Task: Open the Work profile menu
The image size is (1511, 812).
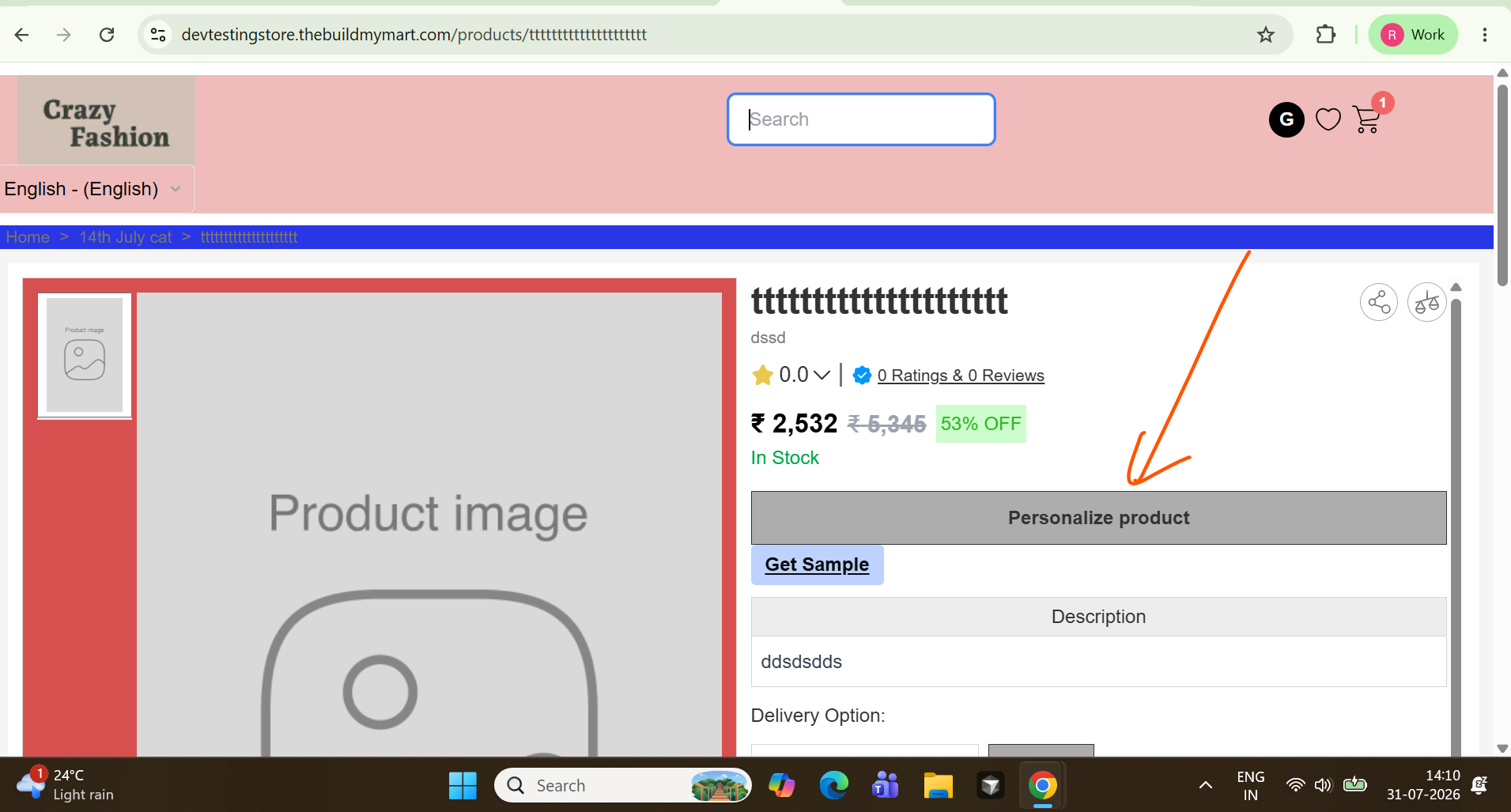Action: pos(1413,35)
